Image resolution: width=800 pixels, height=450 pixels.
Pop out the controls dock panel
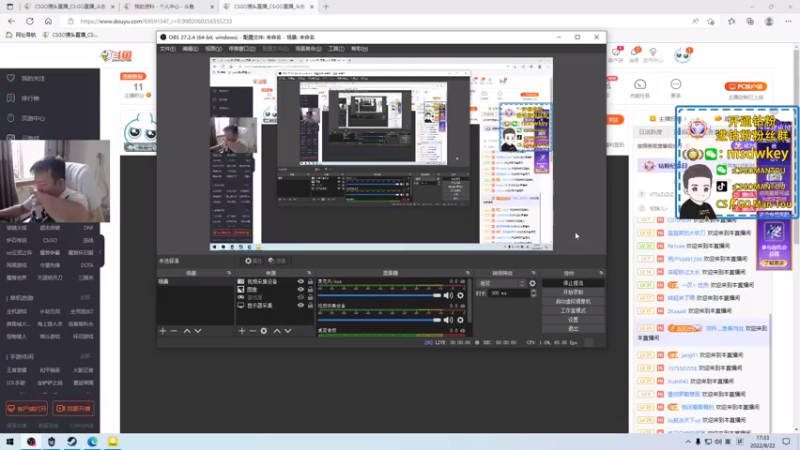[x=601, y=273]
